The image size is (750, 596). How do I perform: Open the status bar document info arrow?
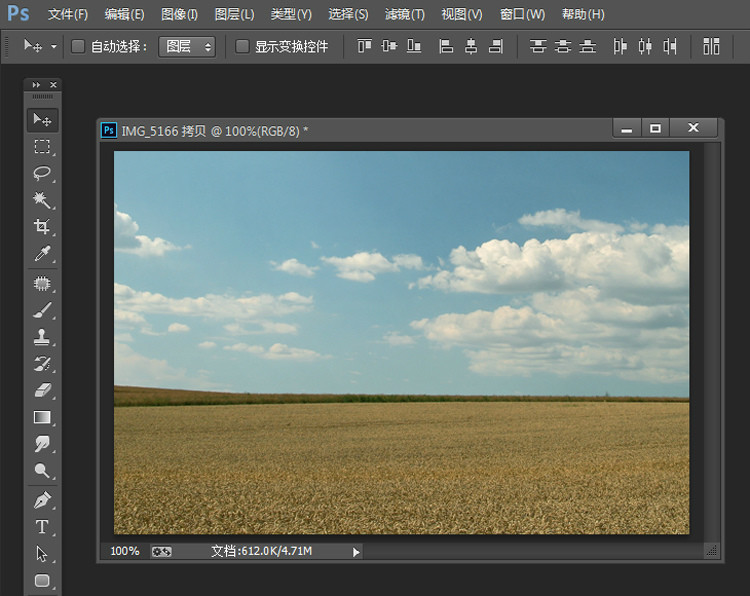pyautogui.click(x=356, y=551)
